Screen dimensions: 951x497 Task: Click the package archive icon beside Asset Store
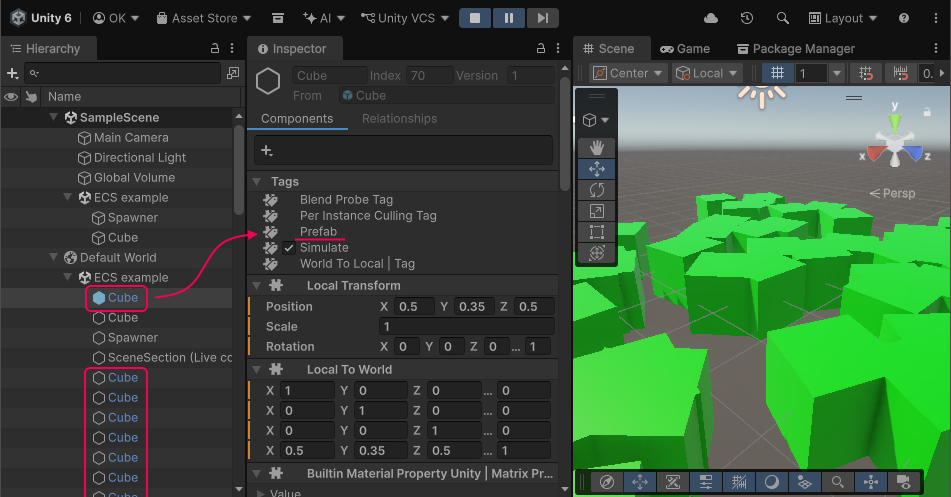pyautogui.click(x=278, y=18)
